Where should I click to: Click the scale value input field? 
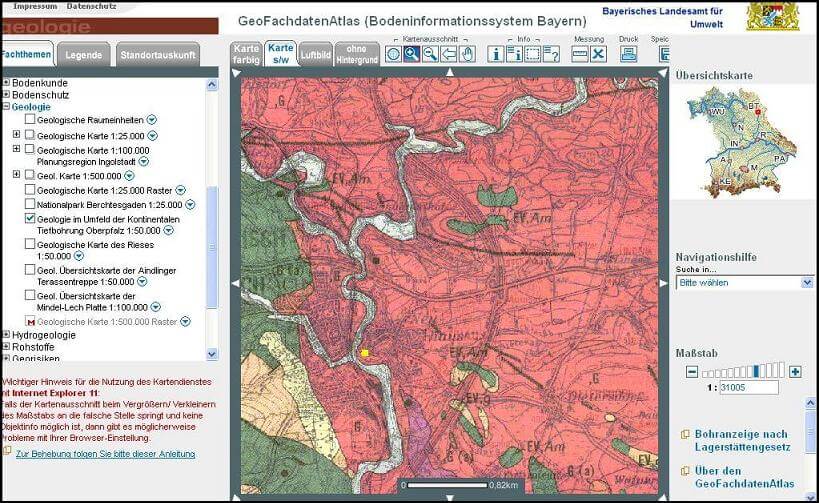746,387
